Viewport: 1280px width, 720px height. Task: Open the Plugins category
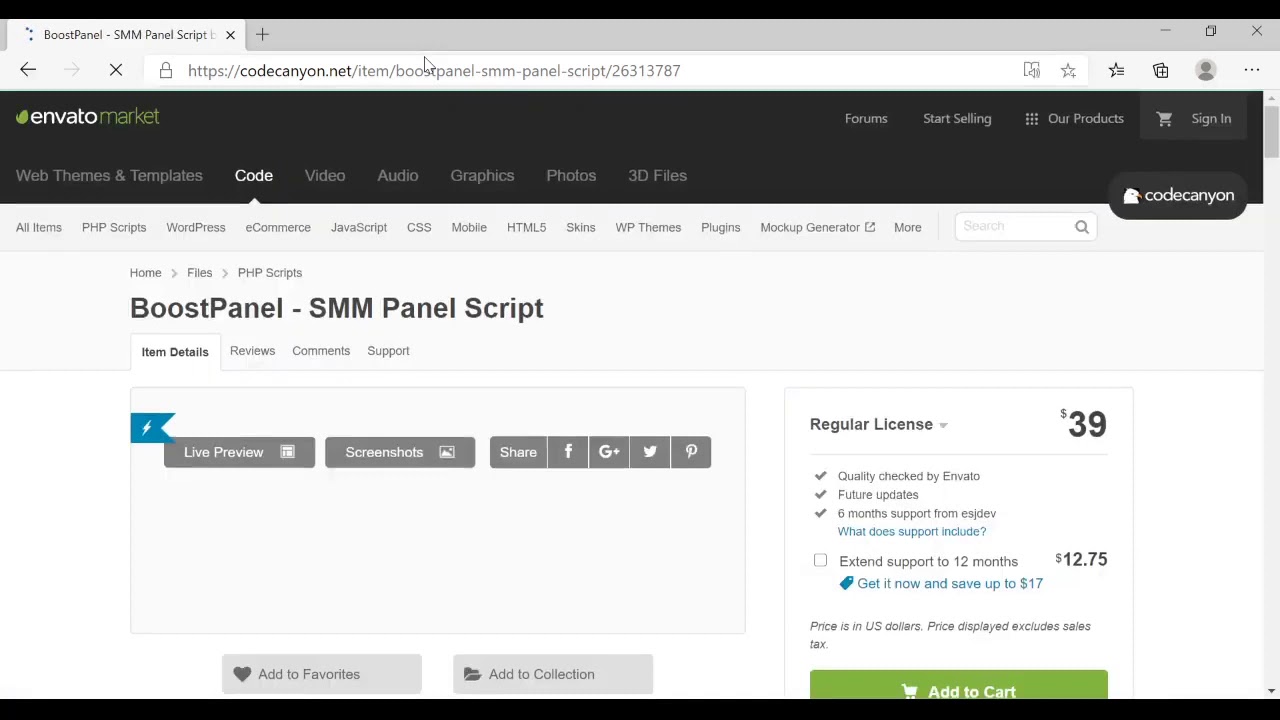click(721, 227)
